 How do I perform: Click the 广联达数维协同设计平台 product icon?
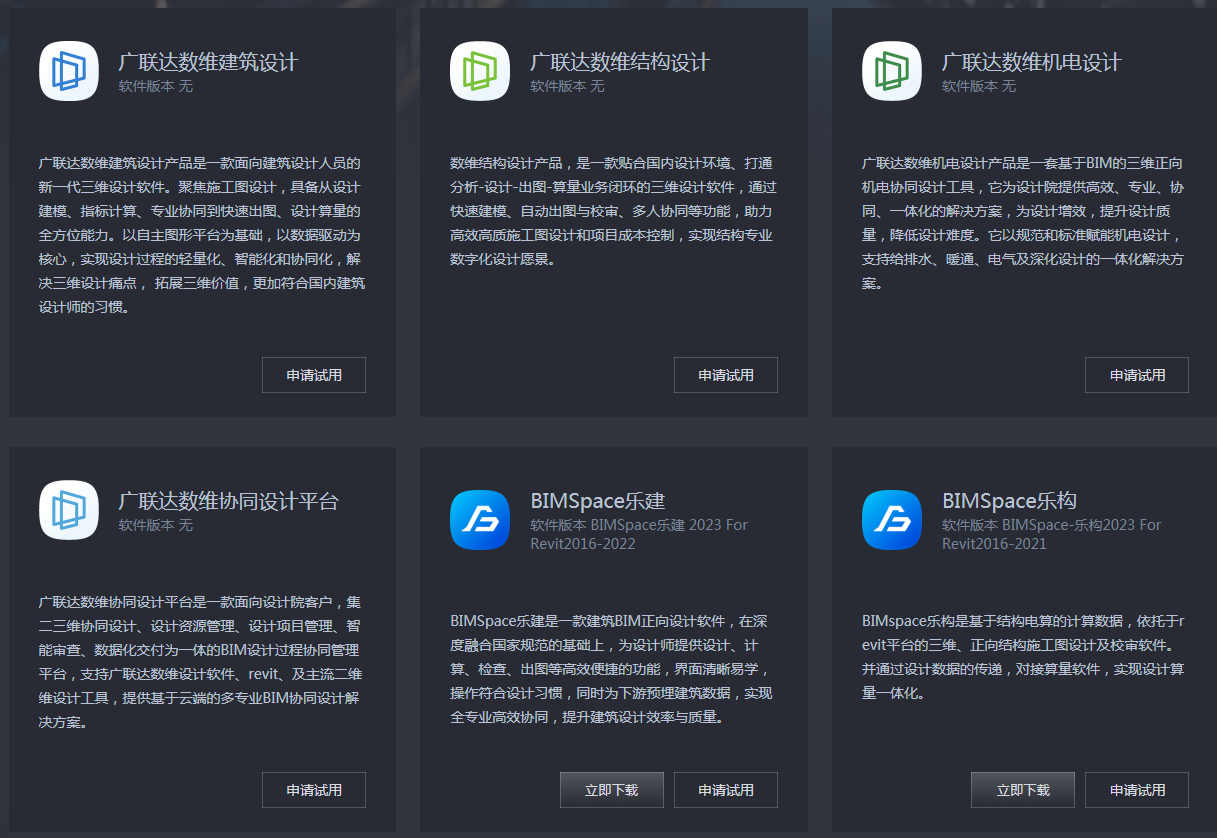pyautogui.click(x=69, y=510)
